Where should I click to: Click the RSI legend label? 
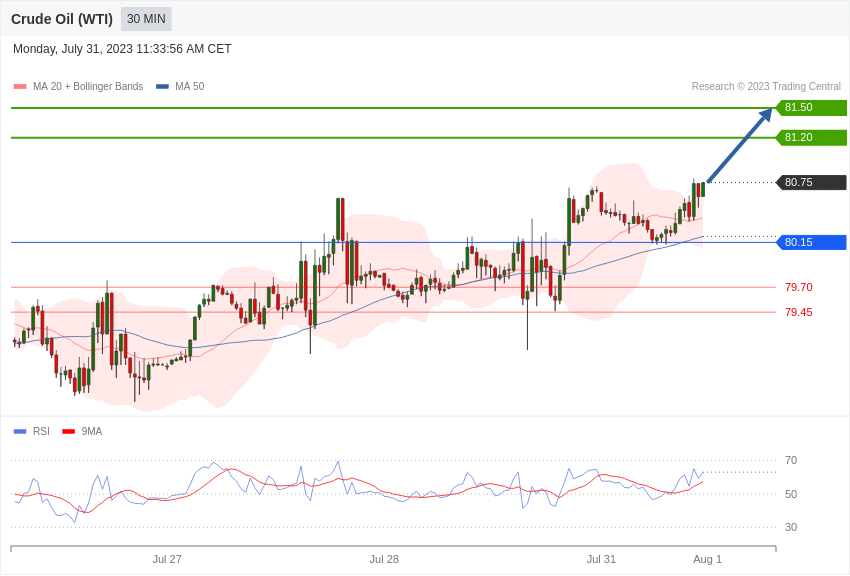point(41,431)
